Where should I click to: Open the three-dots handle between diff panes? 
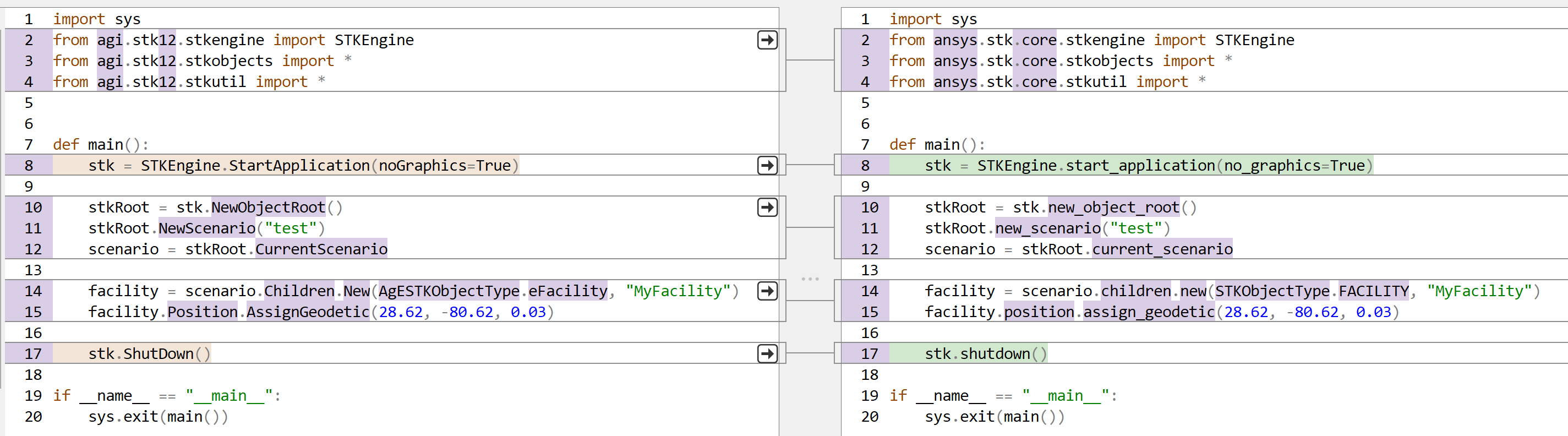point(810,279)
